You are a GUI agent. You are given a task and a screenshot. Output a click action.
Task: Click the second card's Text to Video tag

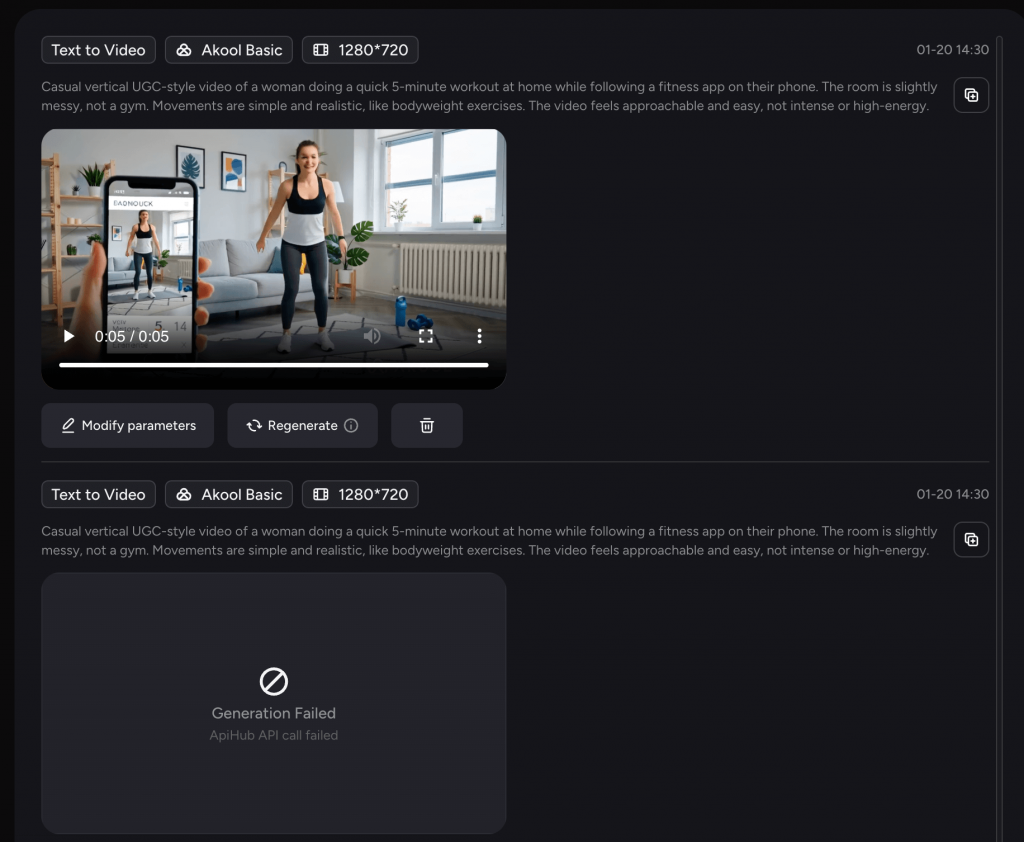pyautogui.click(x=98, y=493)
